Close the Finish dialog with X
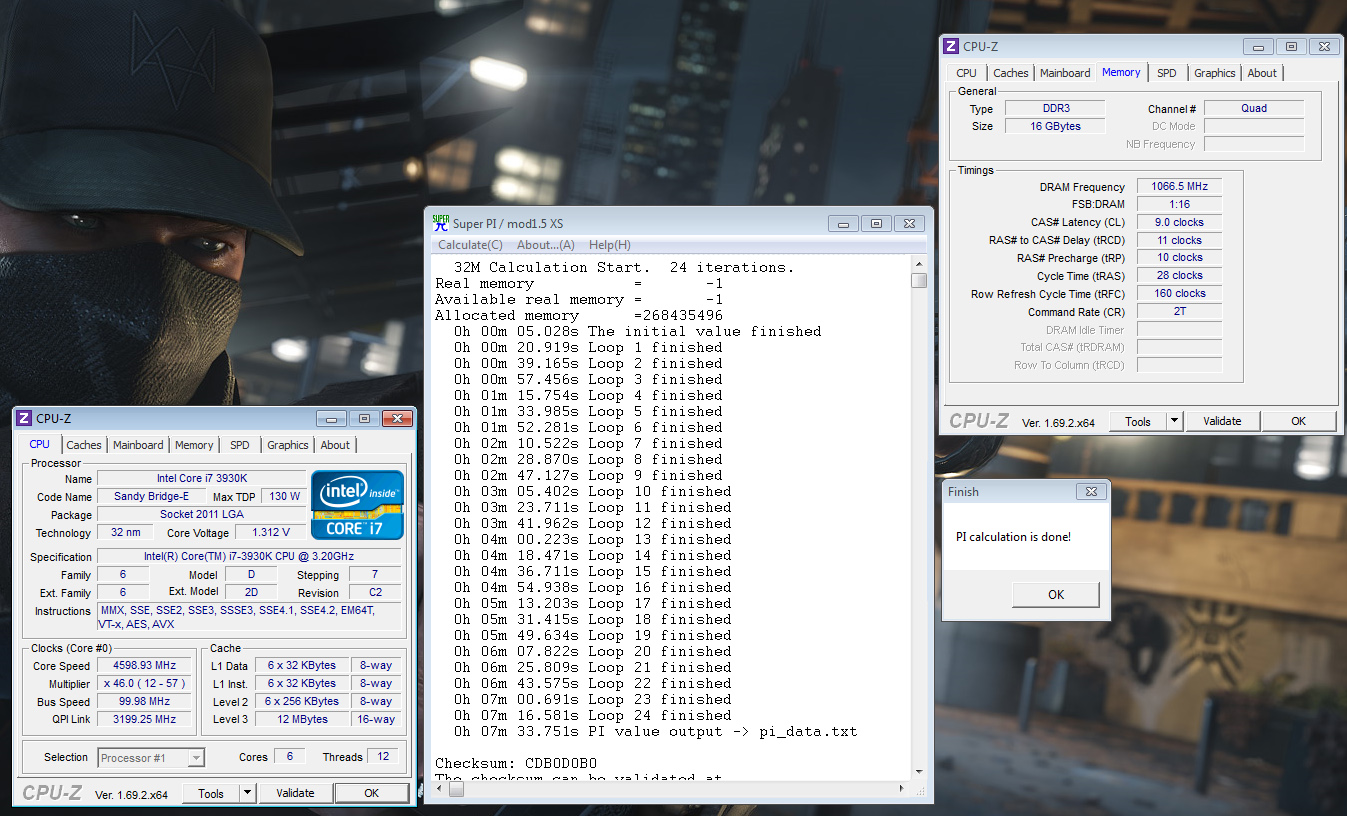This screenshot has height=816, width=1347. [x=1090, y=492]
